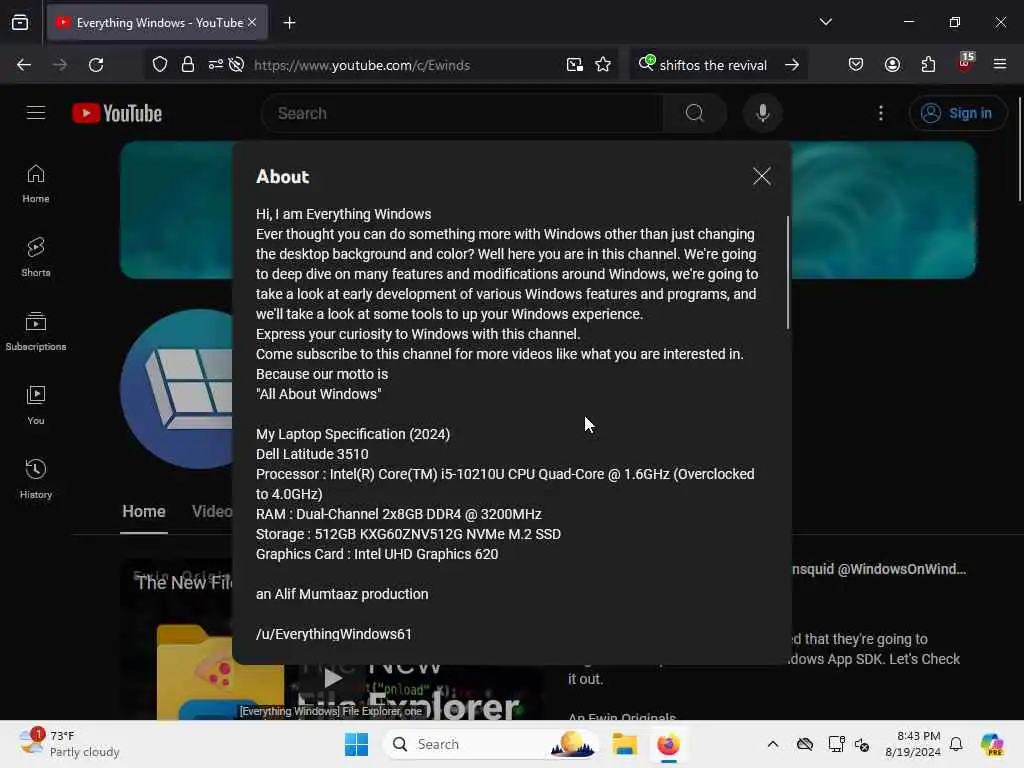
Task: Open Firefox View tab overview icon
Action: point(20,23)
